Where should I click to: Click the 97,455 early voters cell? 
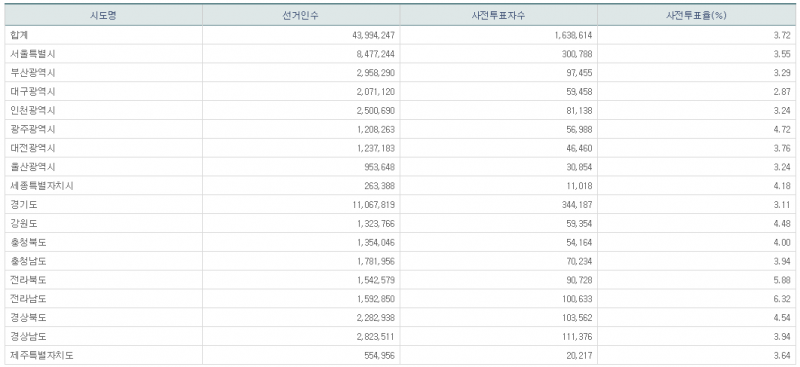(580, 73)
